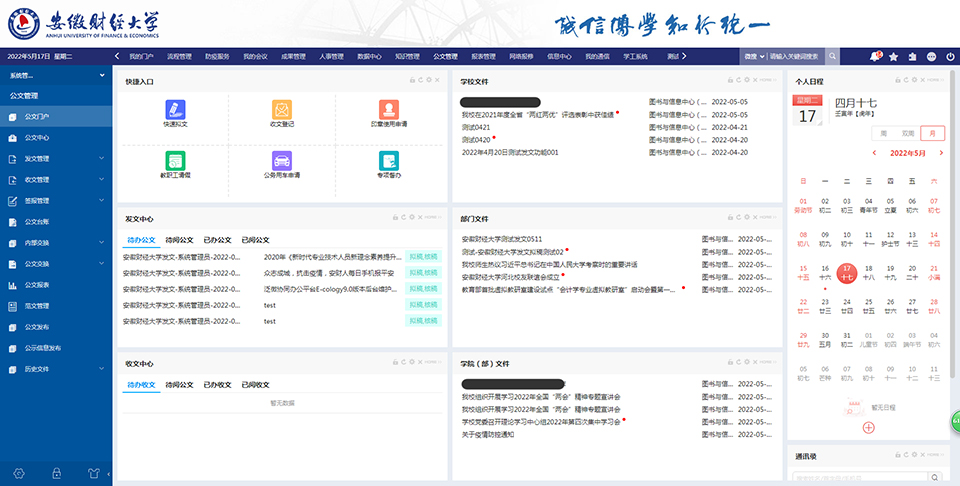960x486 pixels.
Task: Click the lock icon in sidebar footer
Action: coord(56,473)
